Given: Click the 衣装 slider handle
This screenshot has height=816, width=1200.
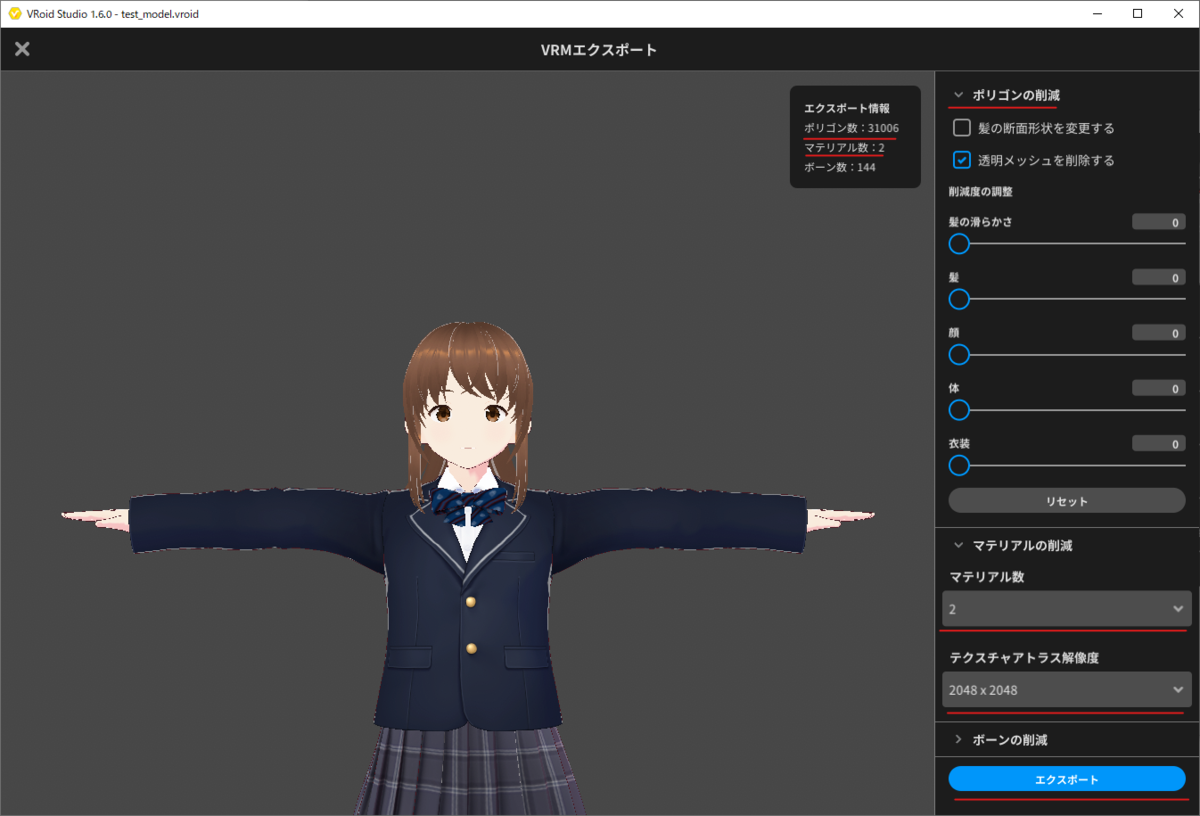Looking at the screenshot, I should [x=959, y=465].
